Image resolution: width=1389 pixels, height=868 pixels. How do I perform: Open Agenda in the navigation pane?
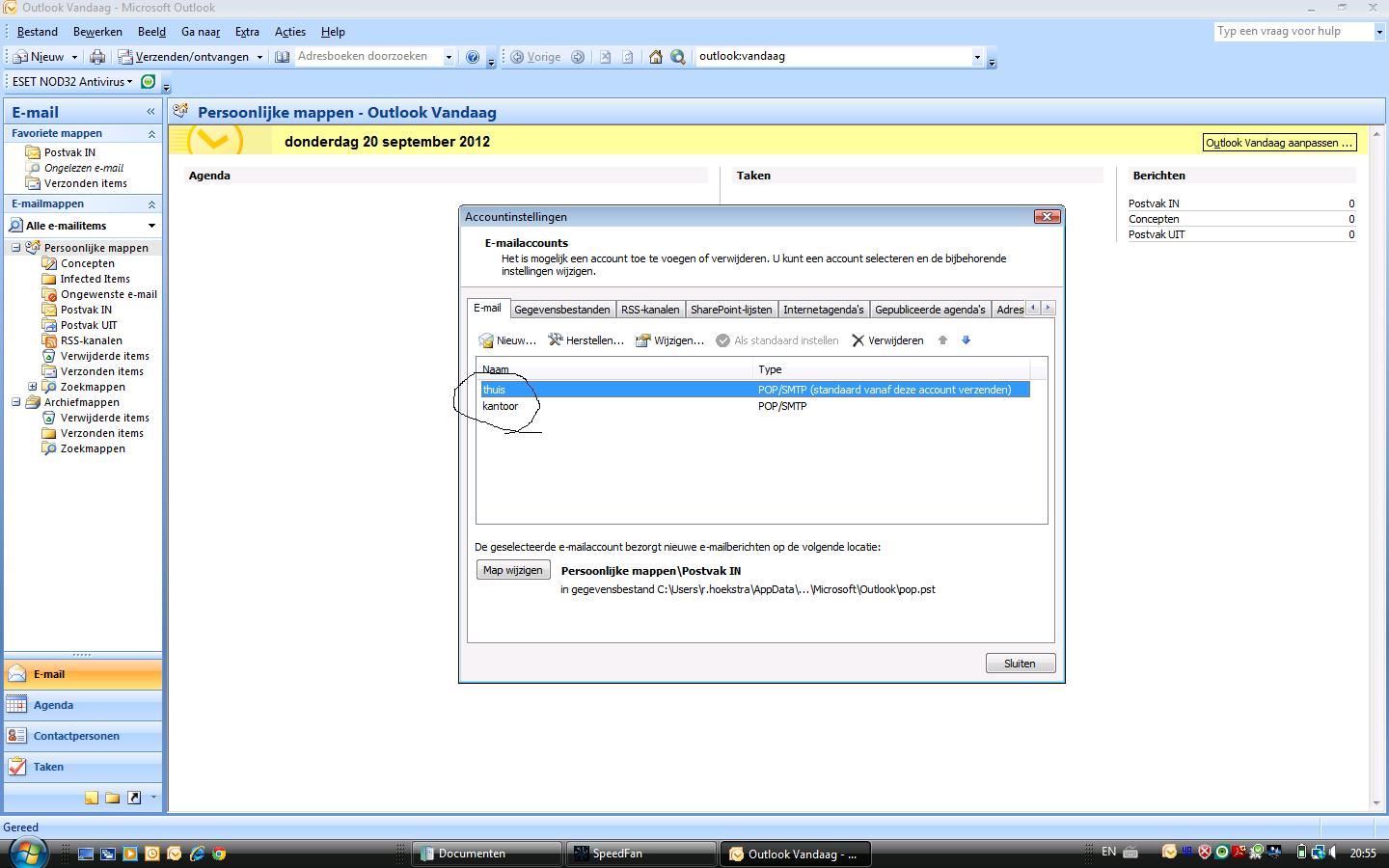tap(83, 705)
